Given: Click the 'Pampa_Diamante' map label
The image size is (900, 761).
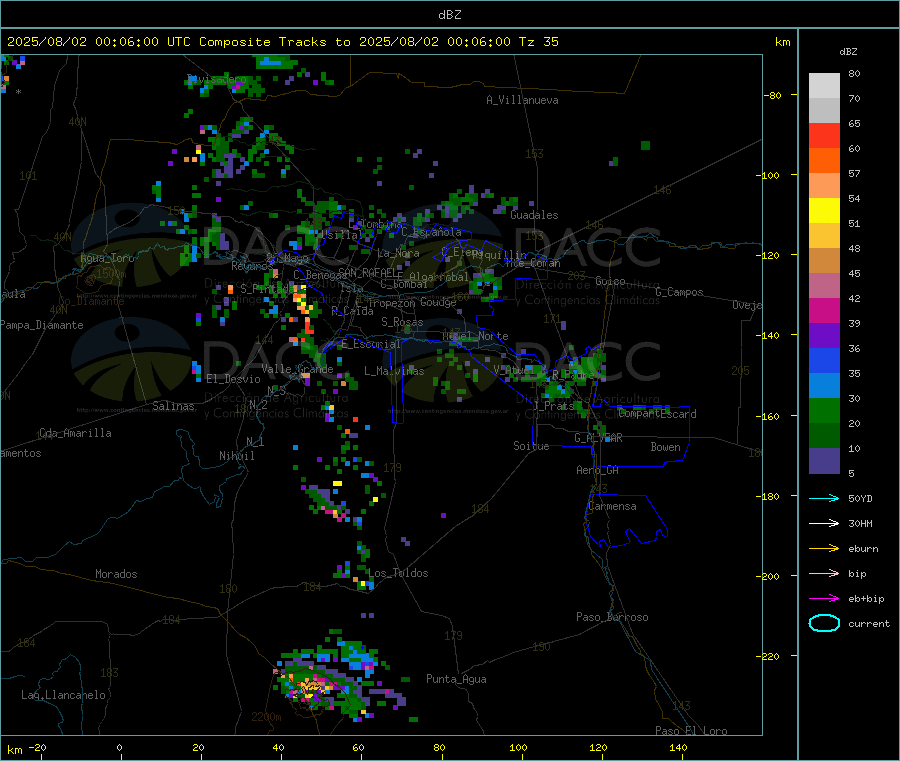Looking at the screenshot, I should [42, 325].
